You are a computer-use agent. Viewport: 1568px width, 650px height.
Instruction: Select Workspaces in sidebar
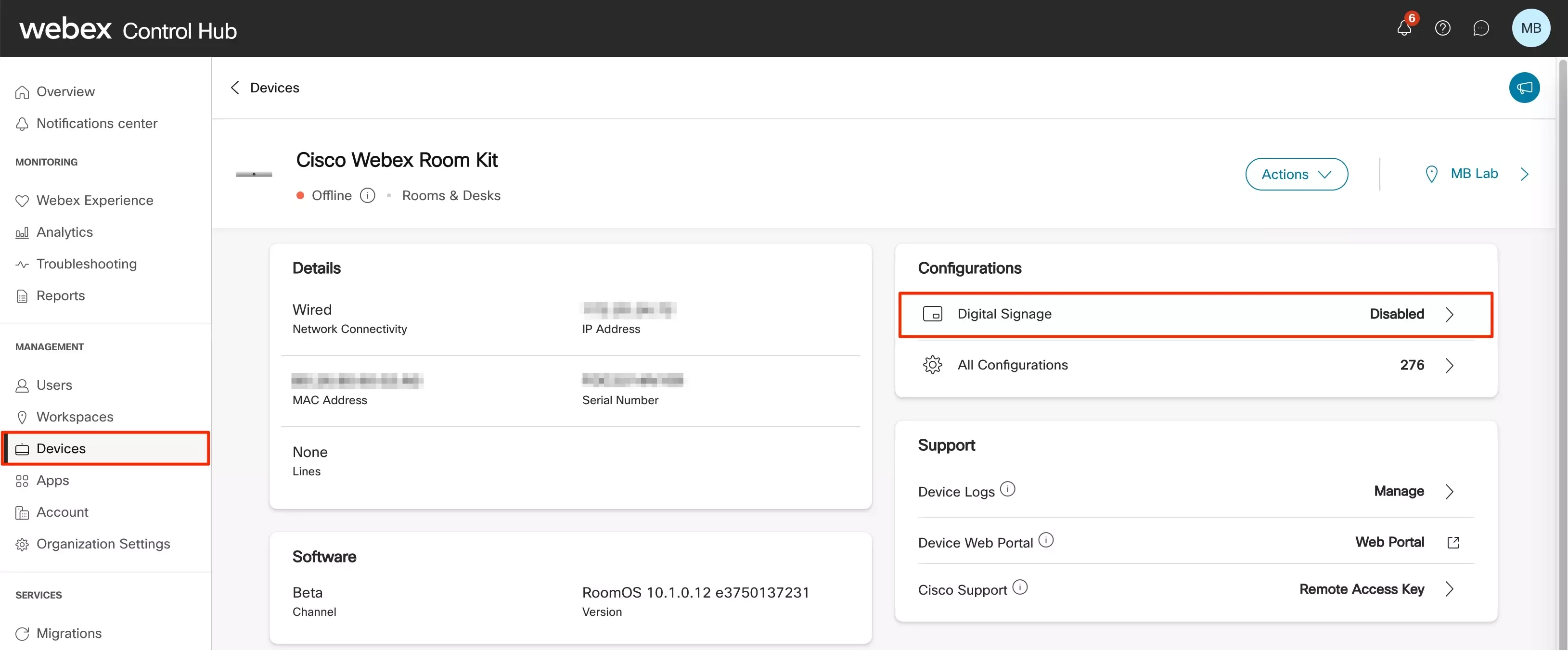coord(74,417)
